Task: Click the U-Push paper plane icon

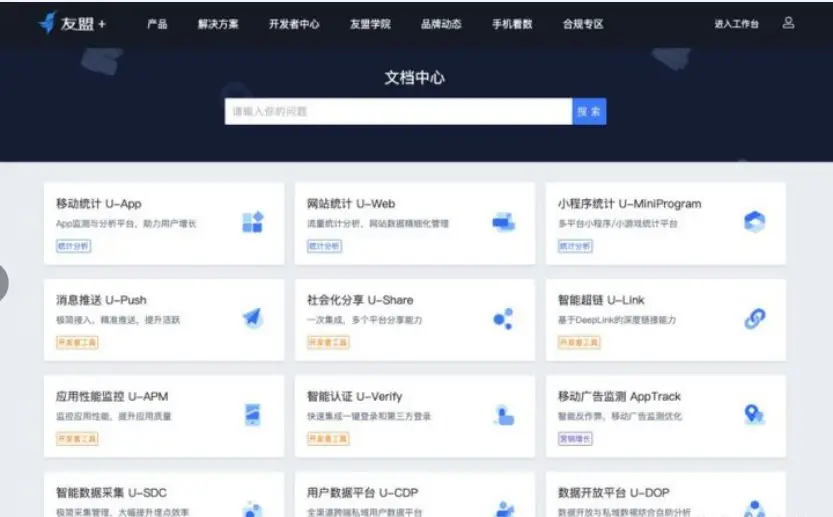Action: (x=253, y=318)
